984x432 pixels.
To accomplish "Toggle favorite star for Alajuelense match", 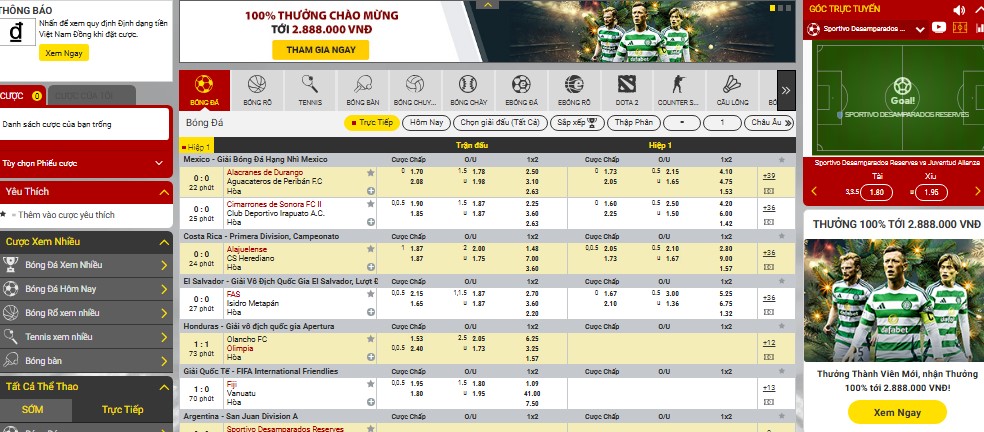I will pos(371,248).
